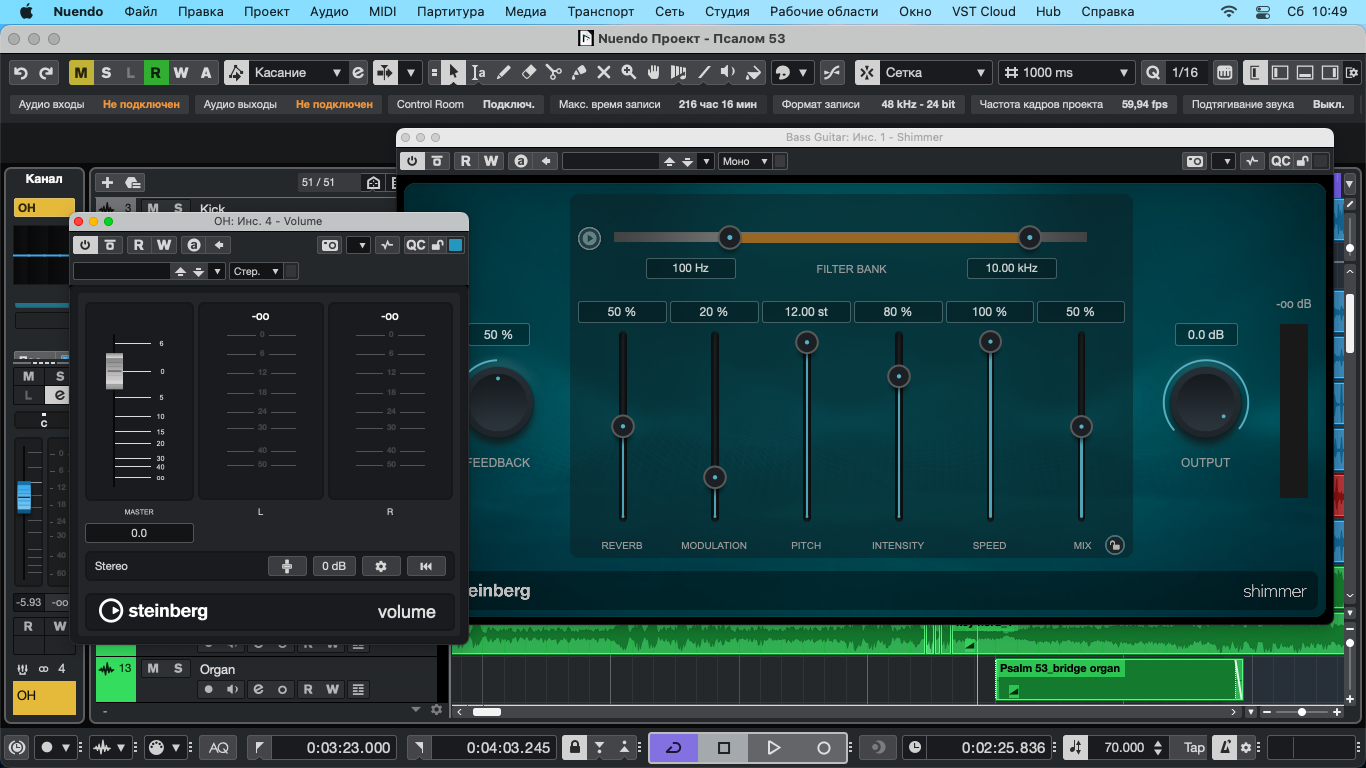Select the Play speaker tool
This screenshot has width=1366, height=768.
(x=729, y=72)
